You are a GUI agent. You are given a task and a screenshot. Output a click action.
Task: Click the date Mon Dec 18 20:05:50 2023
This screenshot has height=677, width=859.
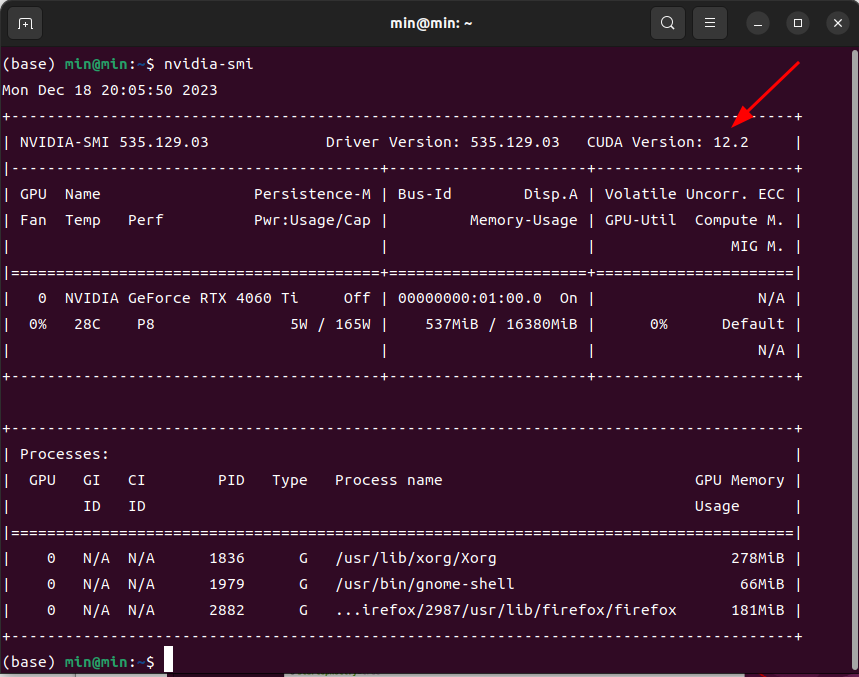110,90
